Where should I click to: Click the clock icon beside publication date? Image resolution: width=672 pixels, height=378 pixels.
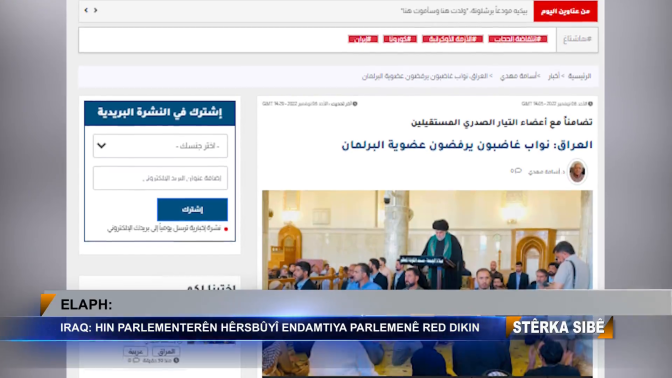coord(590,104)
